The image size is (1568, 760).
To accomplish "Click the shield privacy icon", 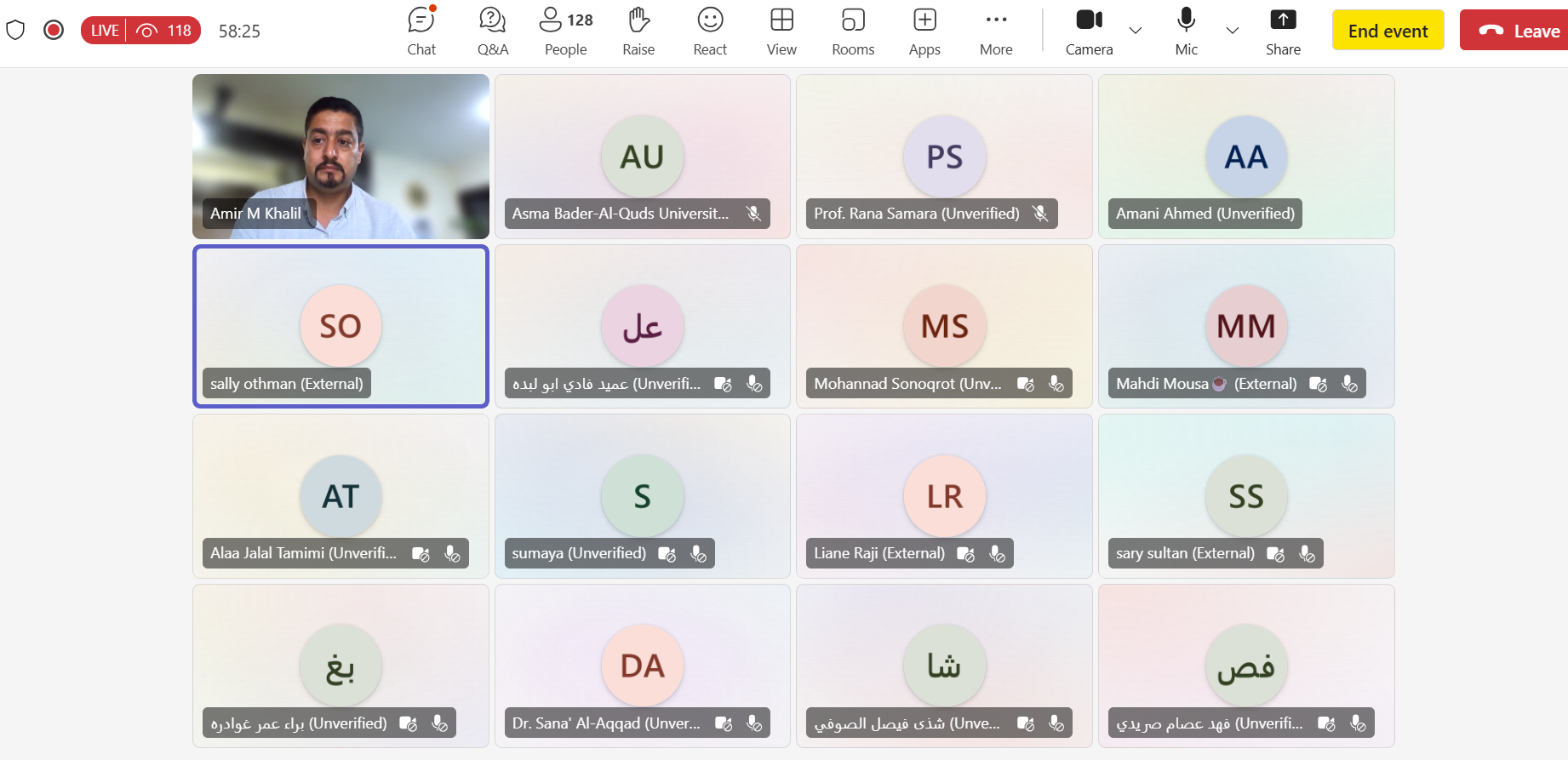I will click(x=15, y=31).
